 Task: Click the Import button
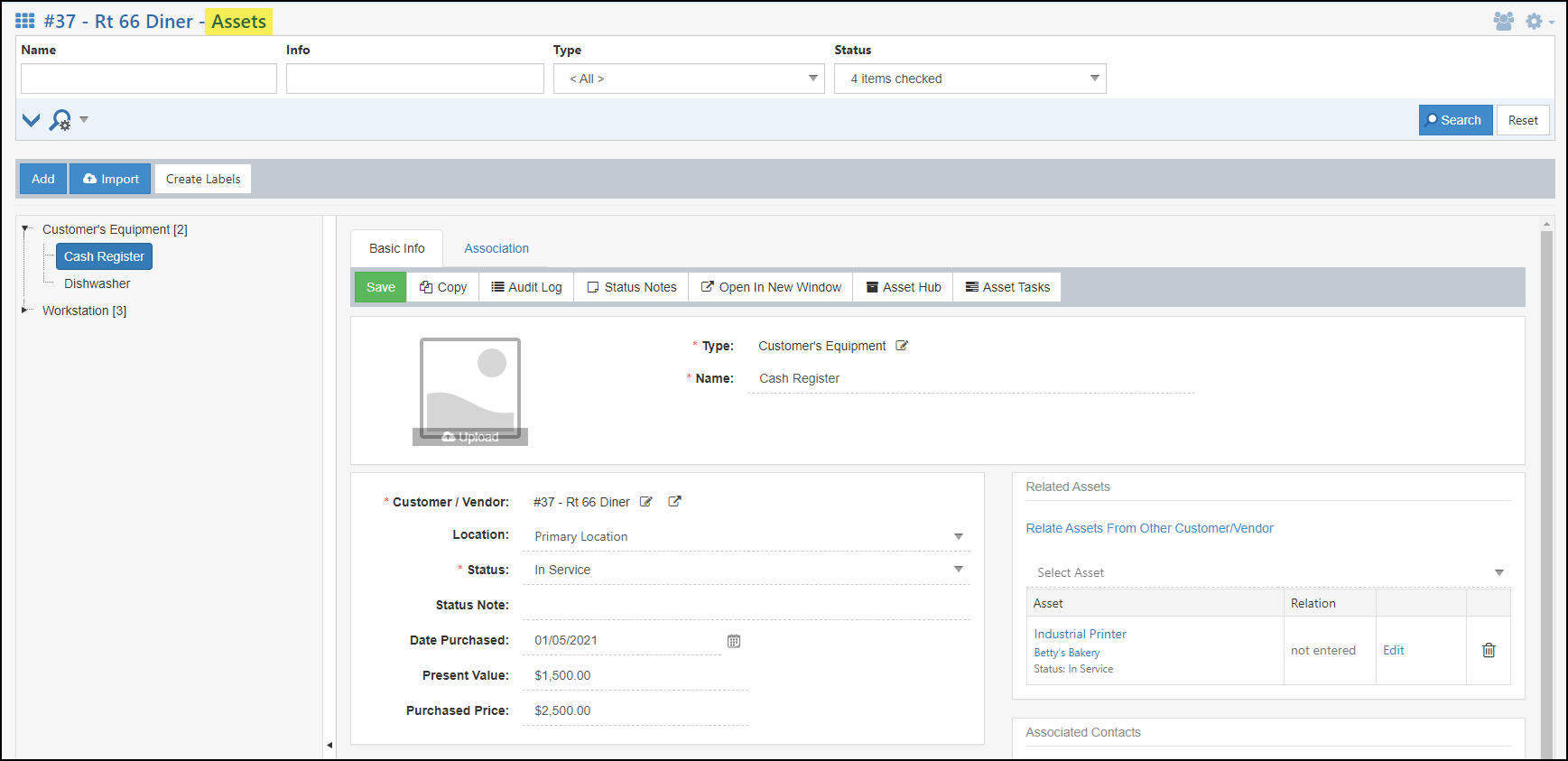pos(110,179)
